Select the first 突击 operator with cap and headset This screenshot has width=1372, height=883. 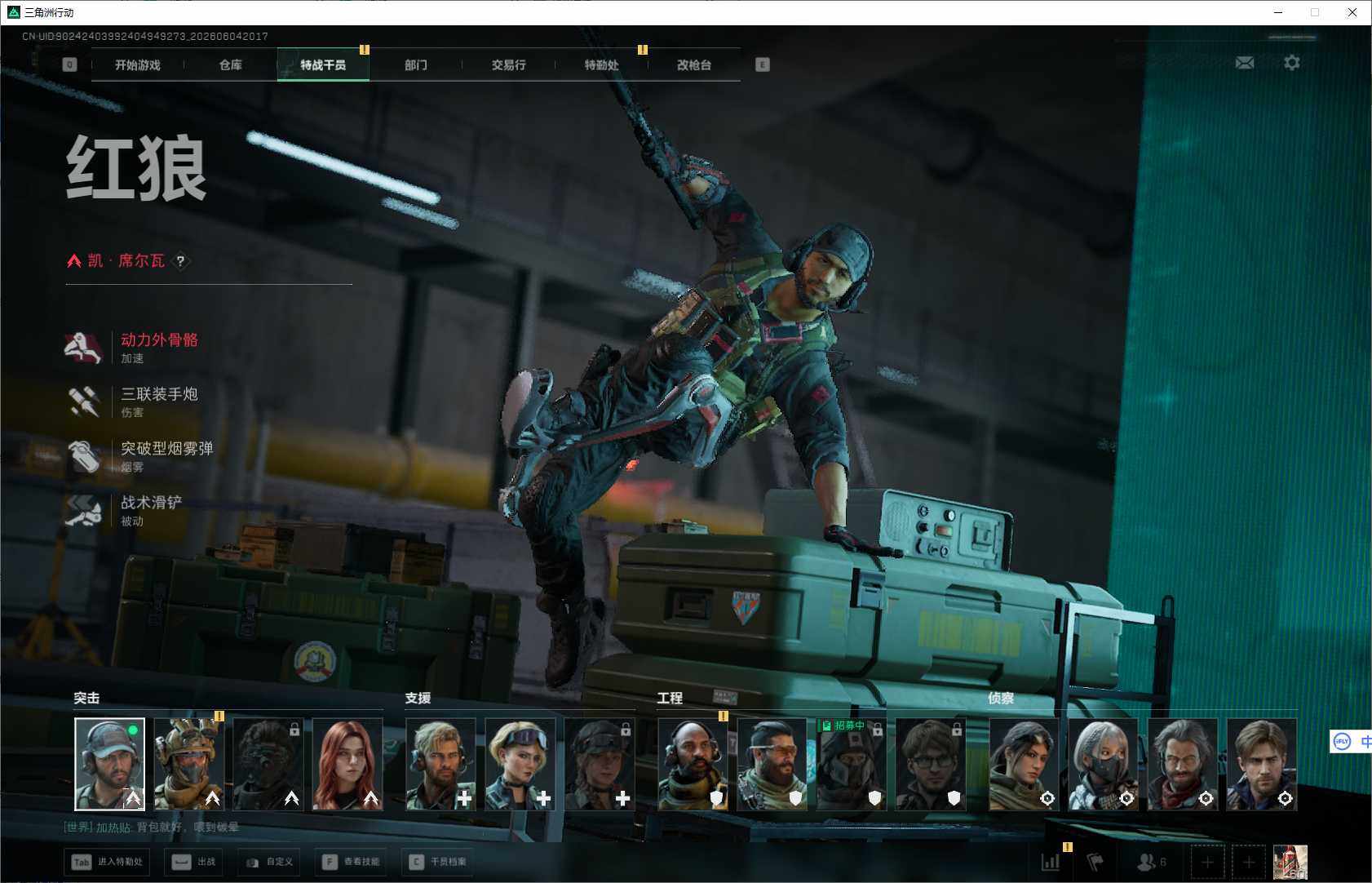tap(109, 764)
